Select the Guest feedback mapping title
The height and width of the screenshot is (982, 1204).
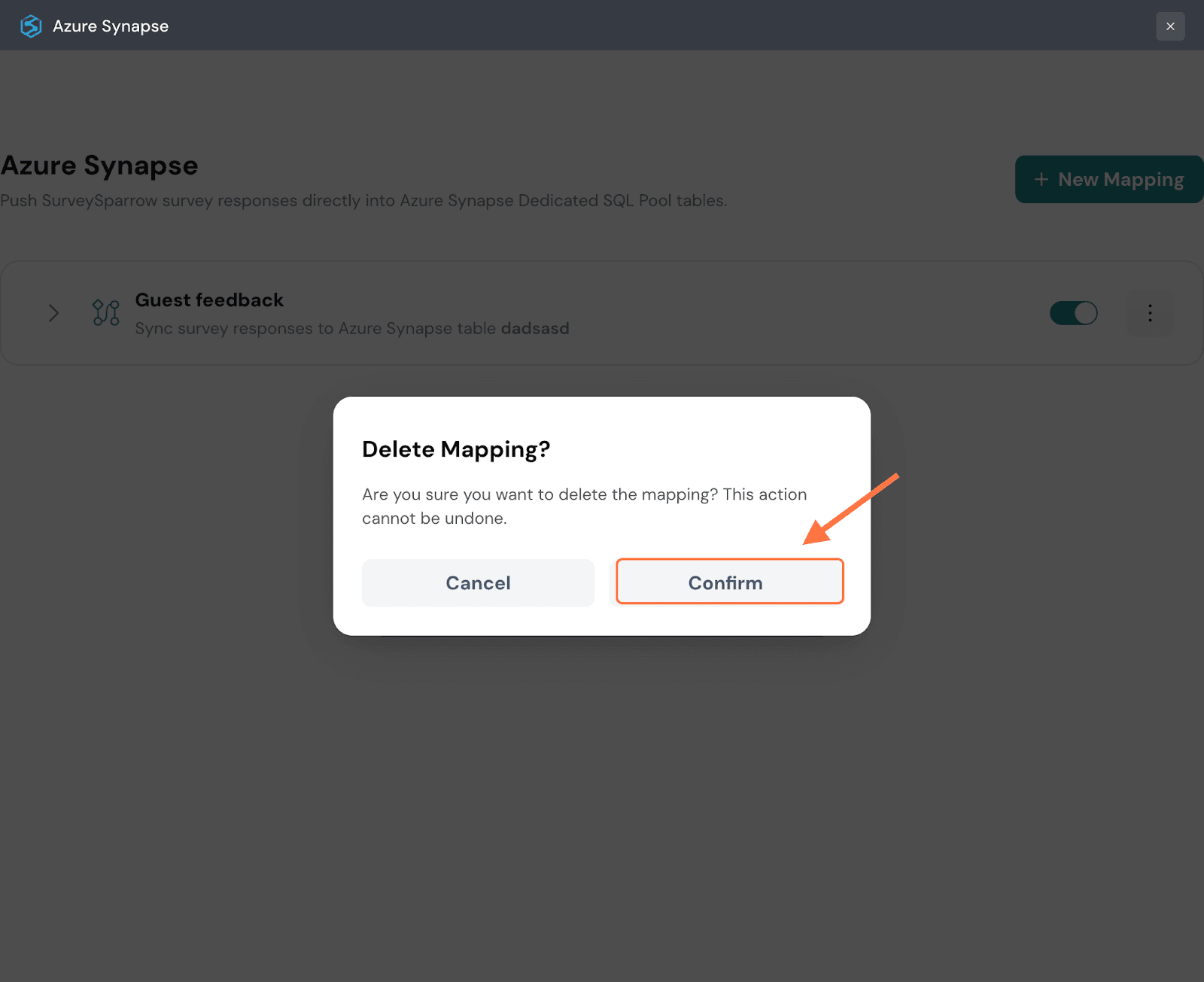[209, 300]
